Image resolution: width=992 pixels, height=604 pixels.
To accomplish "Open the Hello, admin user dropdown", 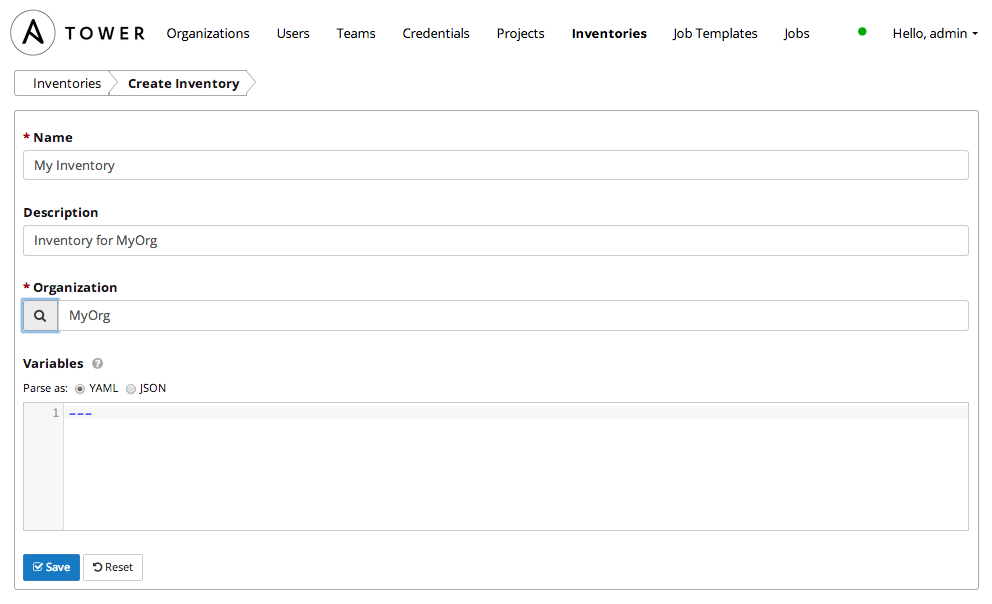I will pyautogui.click(x=935, y=34).
